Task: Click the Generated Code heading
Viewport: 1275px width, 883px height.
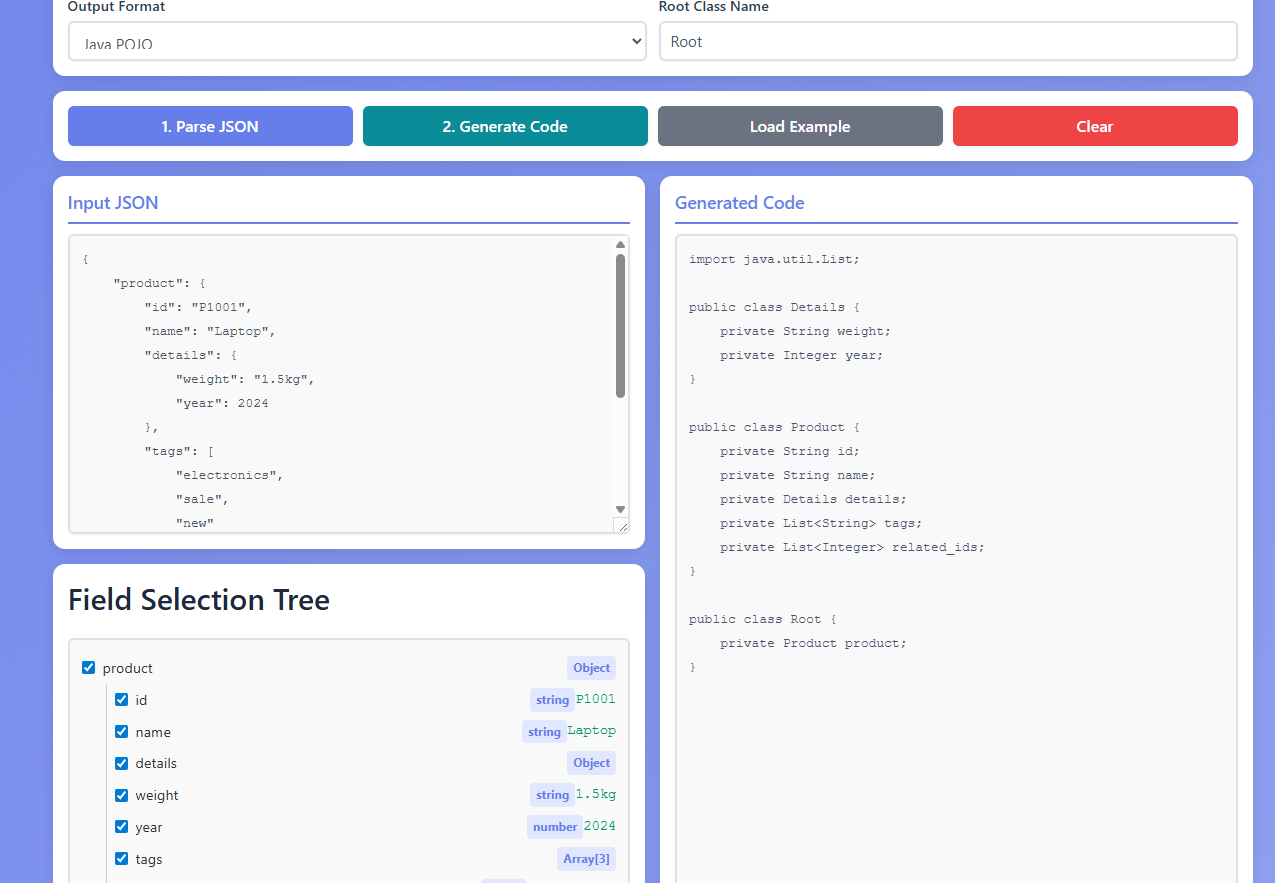Action: point(739,202)
